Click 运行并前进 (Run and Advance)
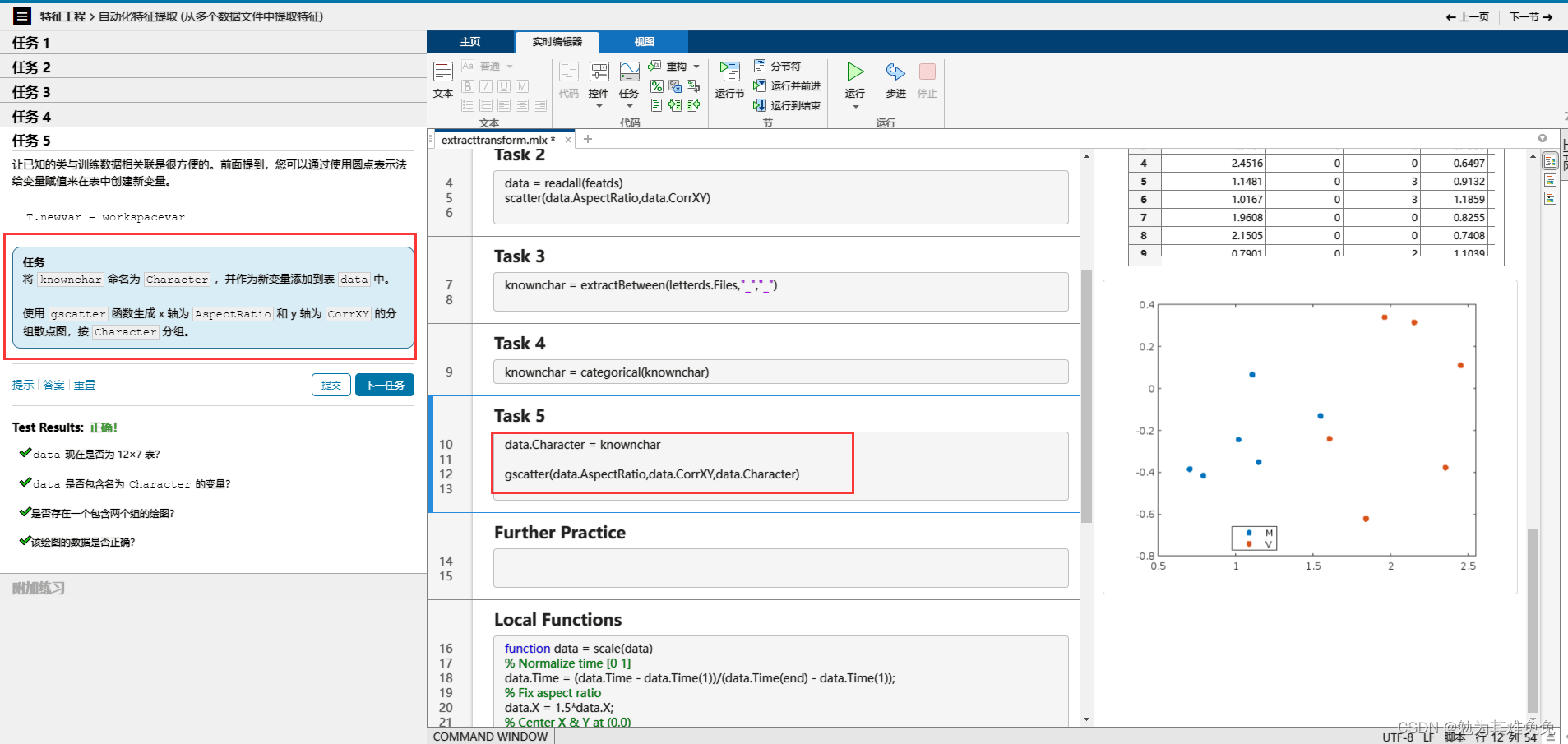This screenshot has width=1568, height=744. click(x=787, y=85)
